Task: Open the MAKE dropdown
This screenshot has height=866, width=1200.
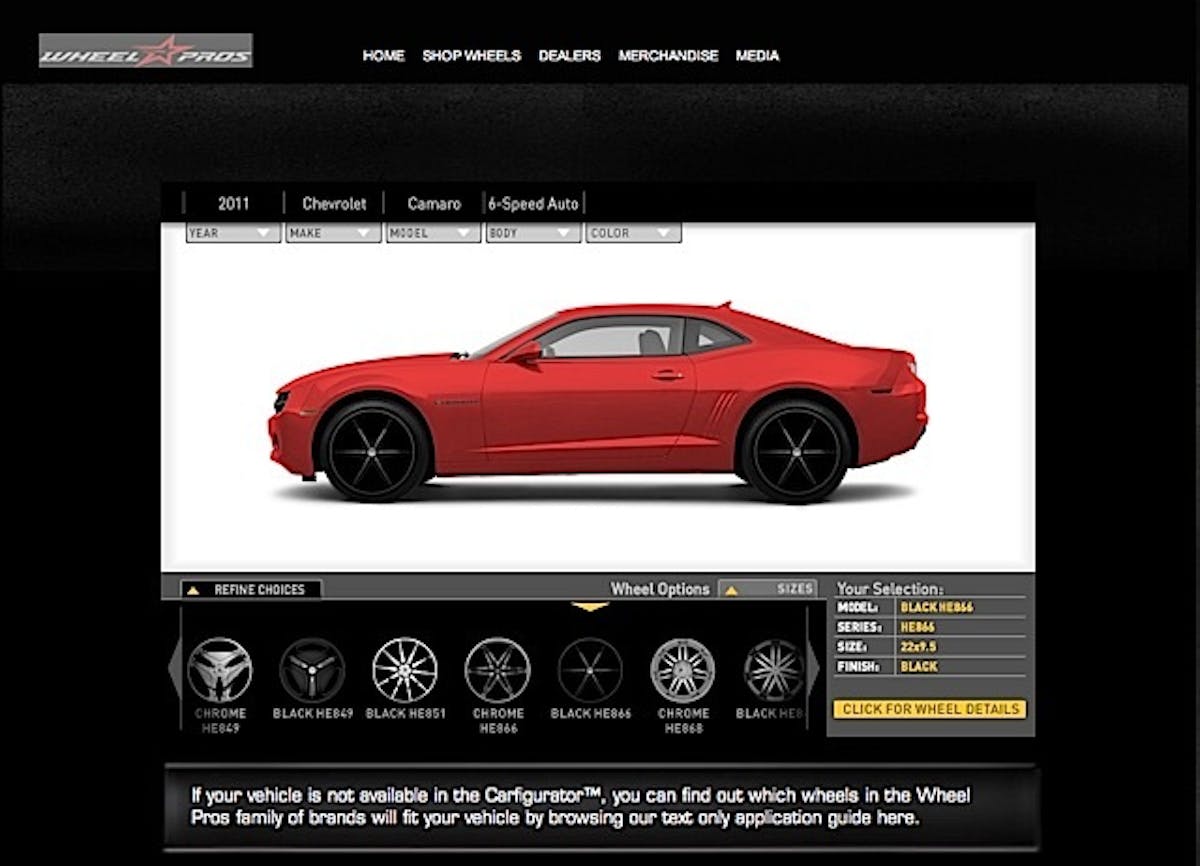Action: pyautogui.click(x=332, y=233)
